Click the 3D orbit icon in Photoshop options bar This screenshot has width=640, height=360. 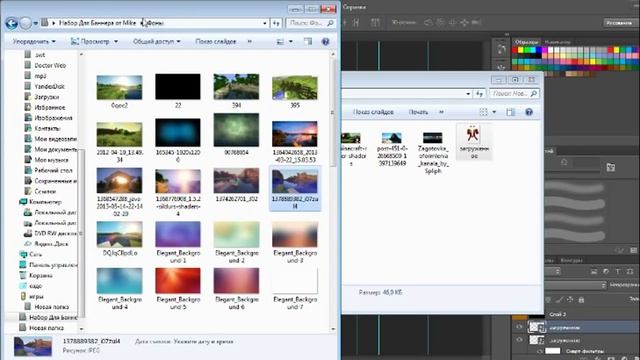pyautogui.click(x=428, y=23)
